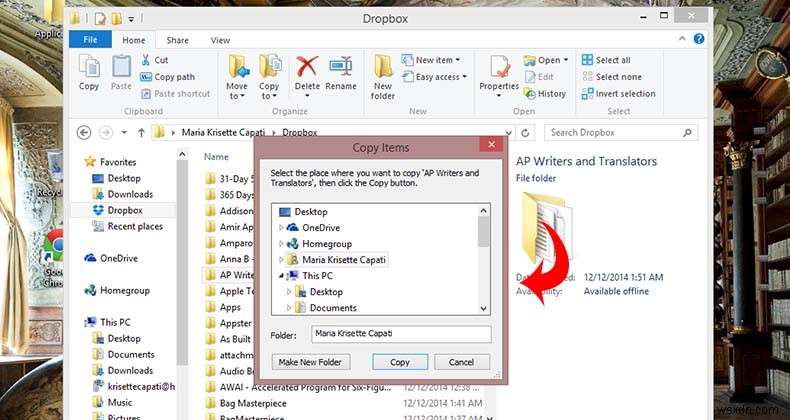Switch to the Share ribbon tab
790x420 pixels.
[x=177, y=40]
